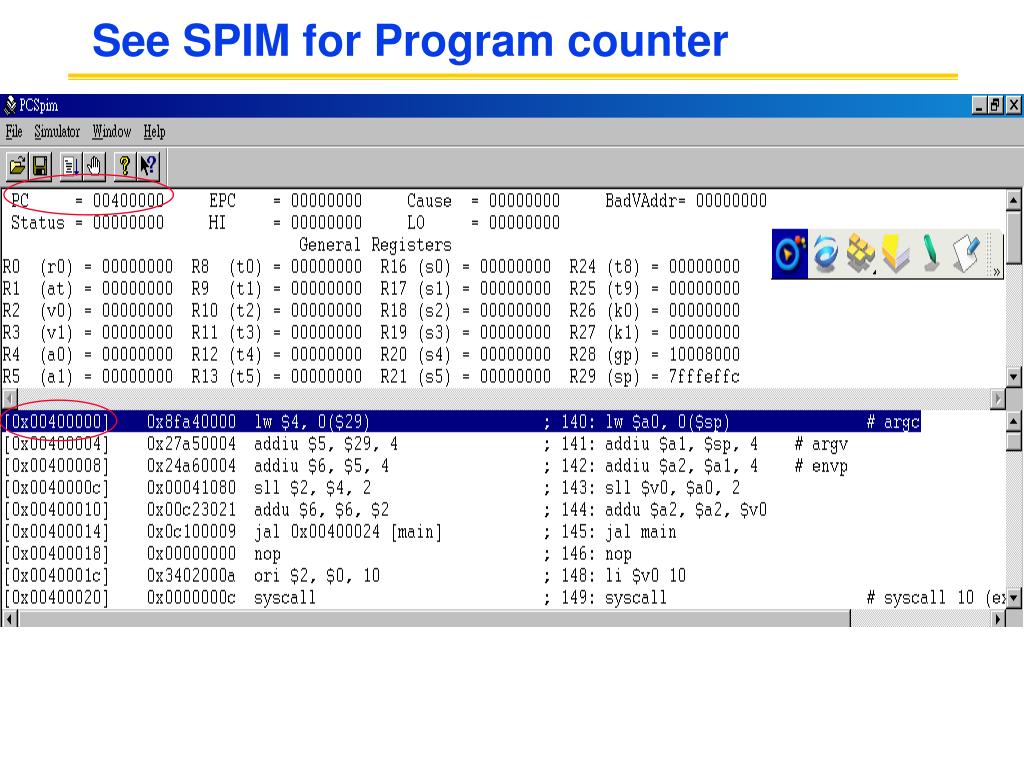
Task: Click the HI register value
Action: point(326,223)
